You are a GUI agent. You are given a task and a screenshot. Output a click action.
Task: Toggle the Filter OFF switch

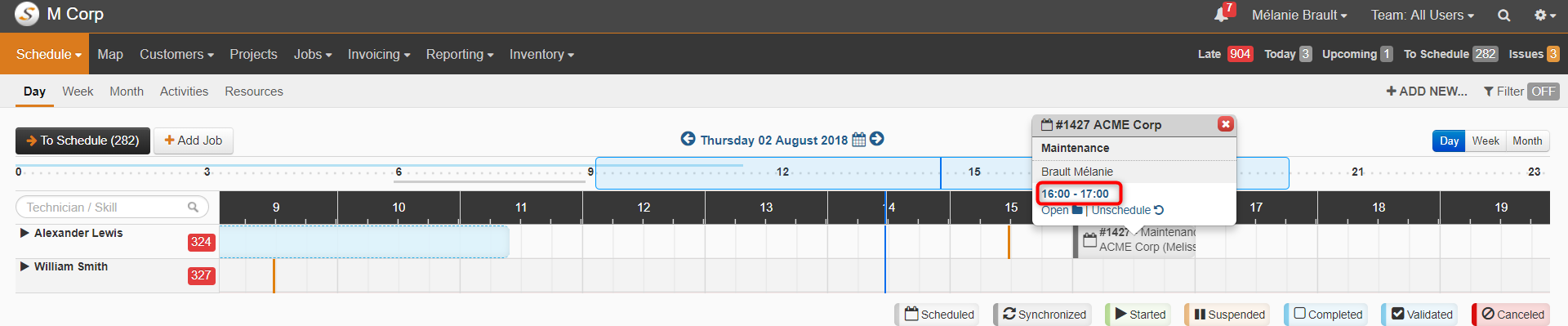pyautogui.click(x=1543, y=92)
